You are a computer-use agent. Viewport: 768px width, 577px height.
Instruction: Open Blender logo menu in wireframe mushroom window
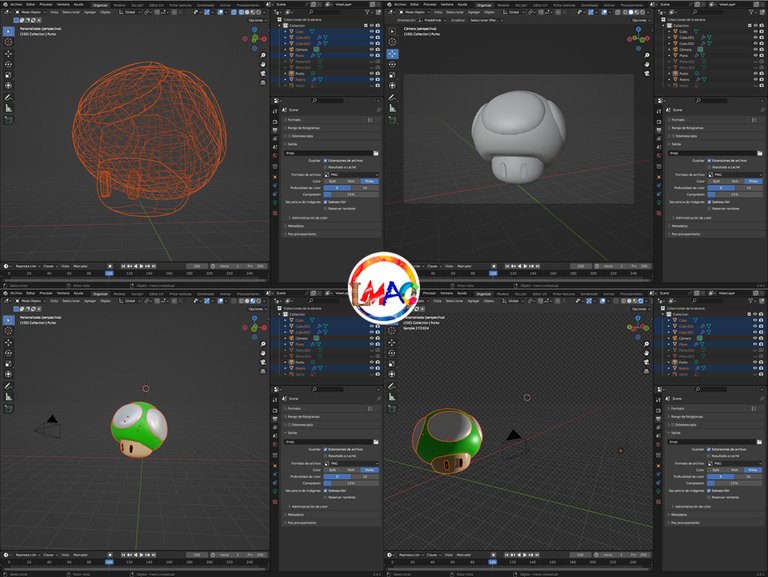[5, 4]
